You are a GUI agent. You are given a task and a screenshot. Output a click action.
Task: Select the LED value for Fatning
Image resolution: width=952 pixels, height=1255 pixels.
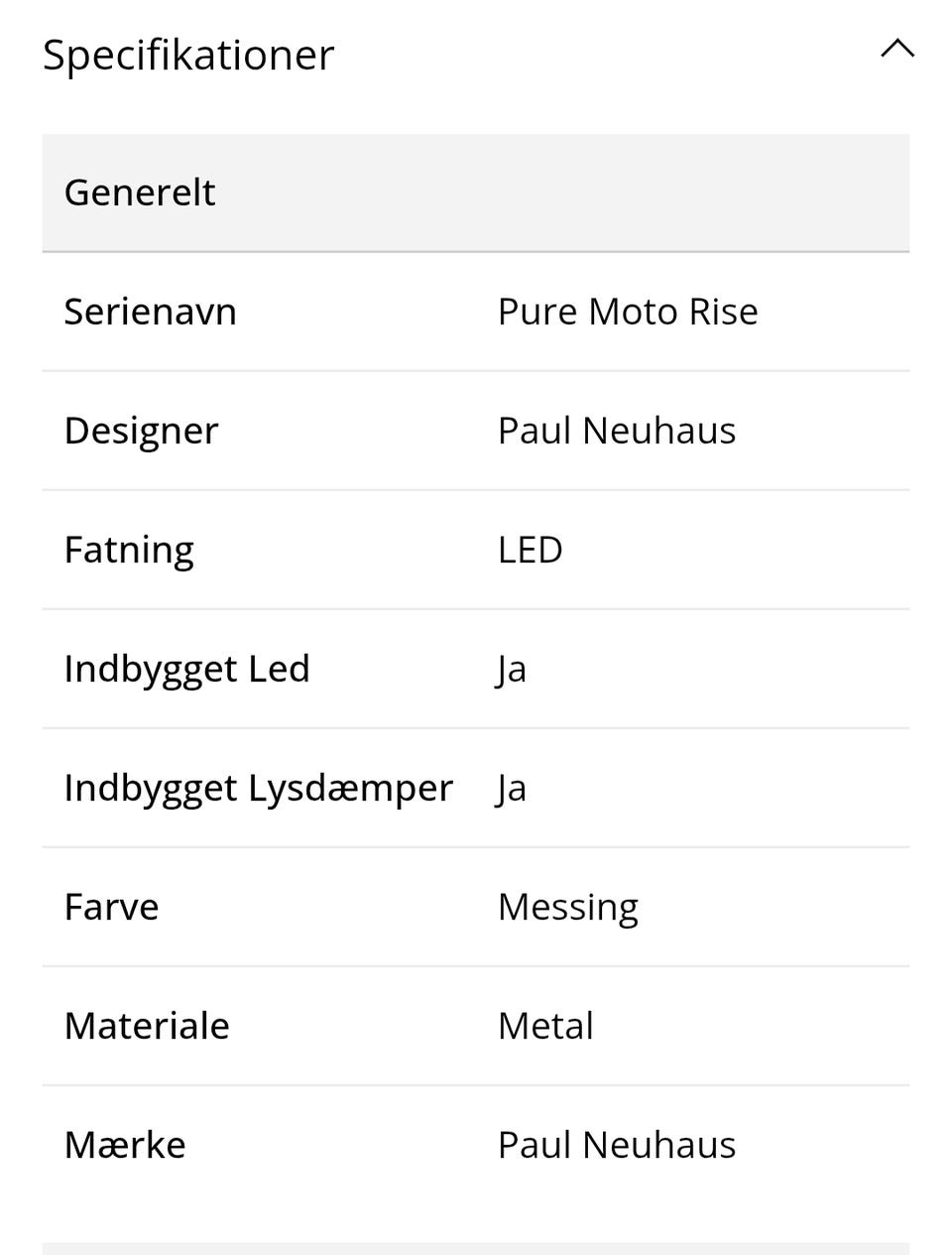(x=530, y=550)
